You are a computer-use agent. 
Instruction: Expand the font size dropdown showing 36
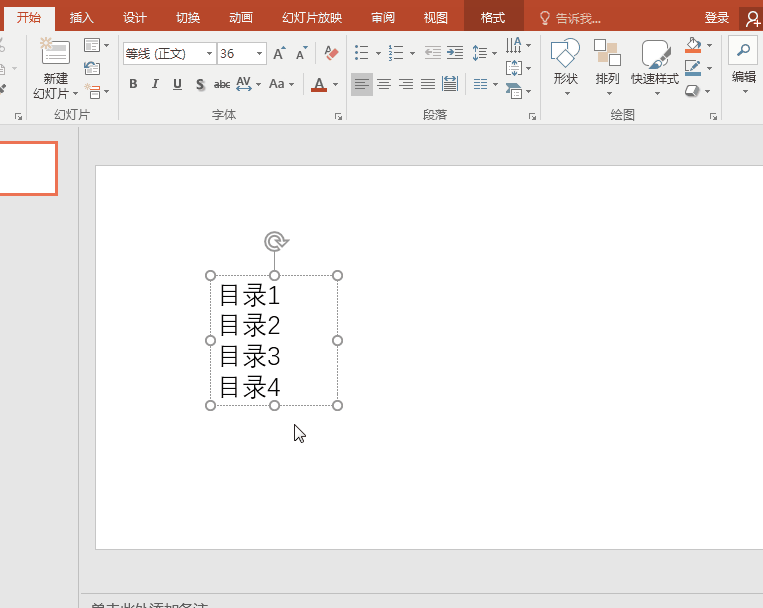pos(260,54)
